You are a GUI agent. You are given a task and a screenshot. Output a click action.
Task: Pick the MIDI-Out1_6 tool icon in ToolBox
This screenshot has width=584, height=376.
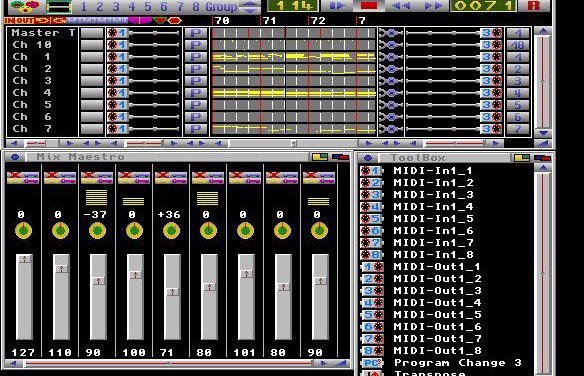pyautogui.click(x=372, y=326)
